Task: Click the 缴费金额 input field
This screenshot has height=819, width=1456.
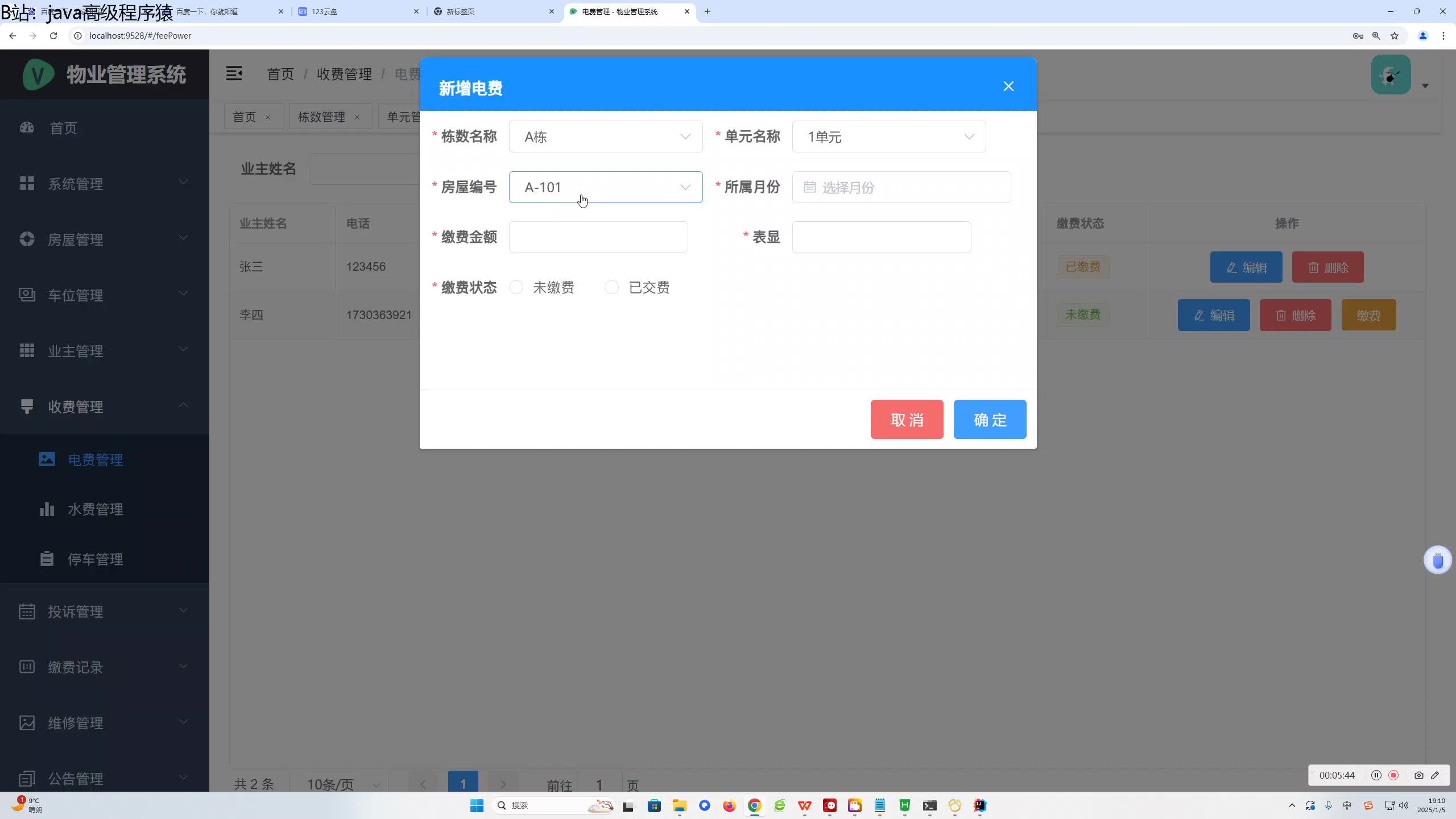Action: point(598,237)
